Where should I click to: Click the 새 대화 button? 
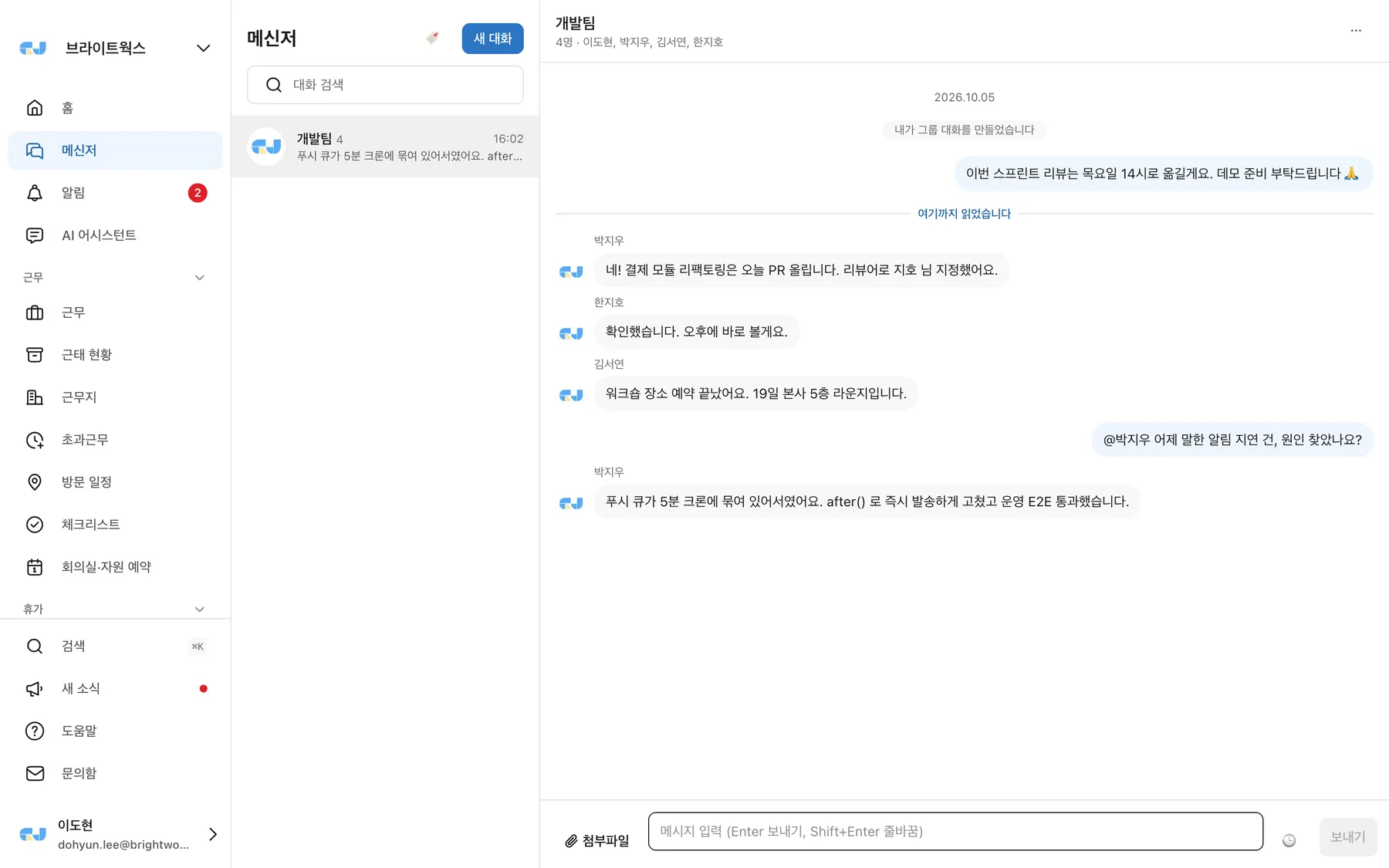click(x=492, y=39)
